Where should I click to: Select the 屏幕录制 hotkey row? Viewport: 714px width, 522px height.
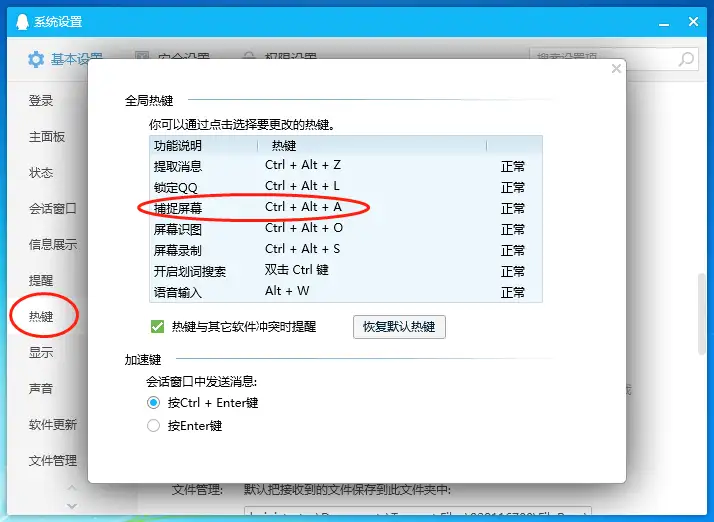[x=346, y=250]
